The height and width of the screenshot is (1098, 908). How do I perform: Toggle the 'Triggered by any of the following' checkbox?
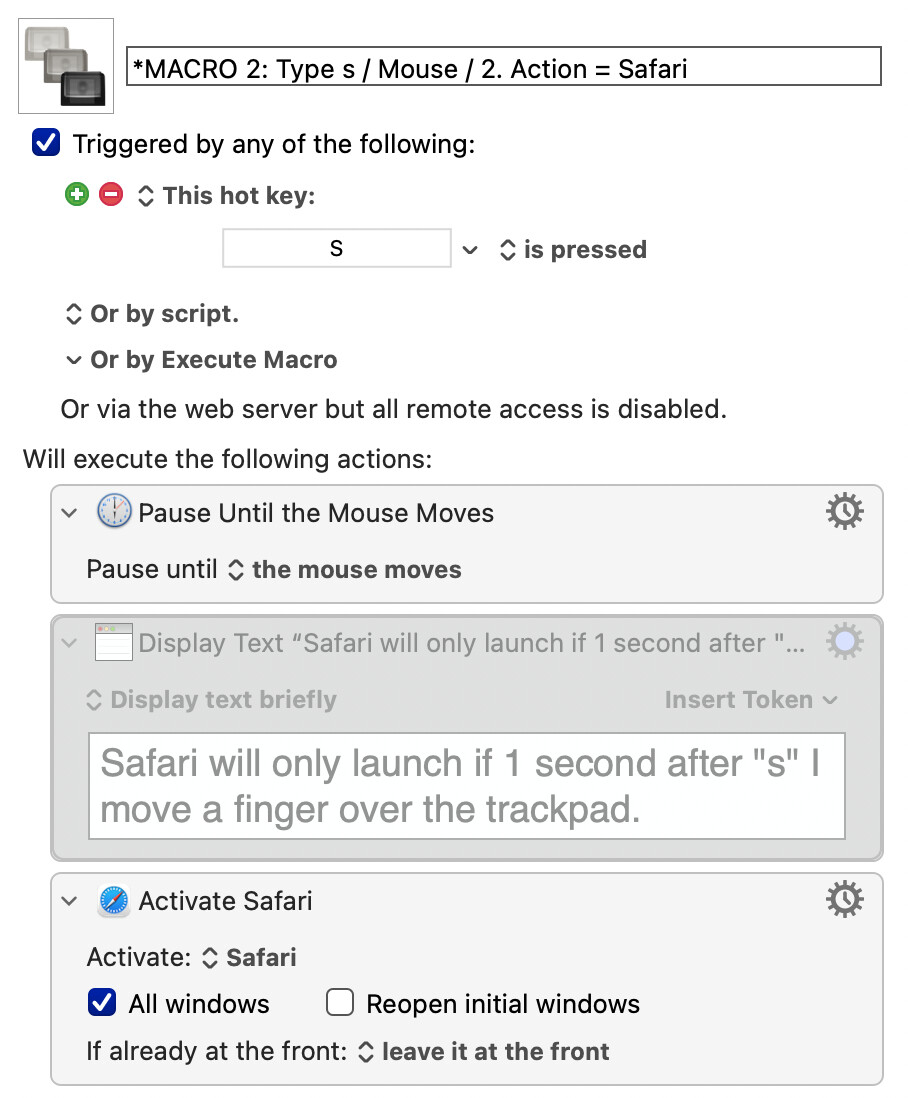(x=46, y=143)
